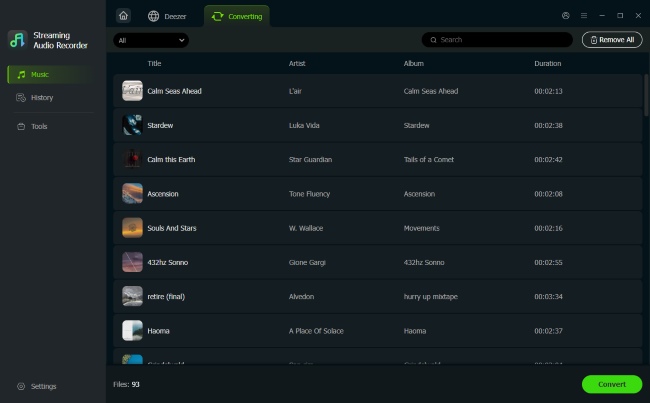650x403 pixels.
Task: Switch to the Converting tab
Action: coord(237,16)
